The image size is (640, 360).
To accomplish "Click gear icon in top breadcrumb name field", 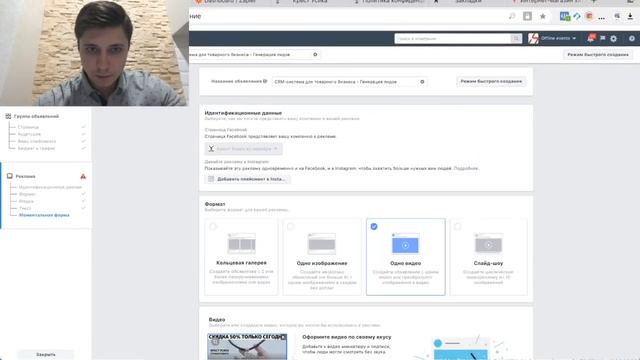I will (x=315, y=54).
